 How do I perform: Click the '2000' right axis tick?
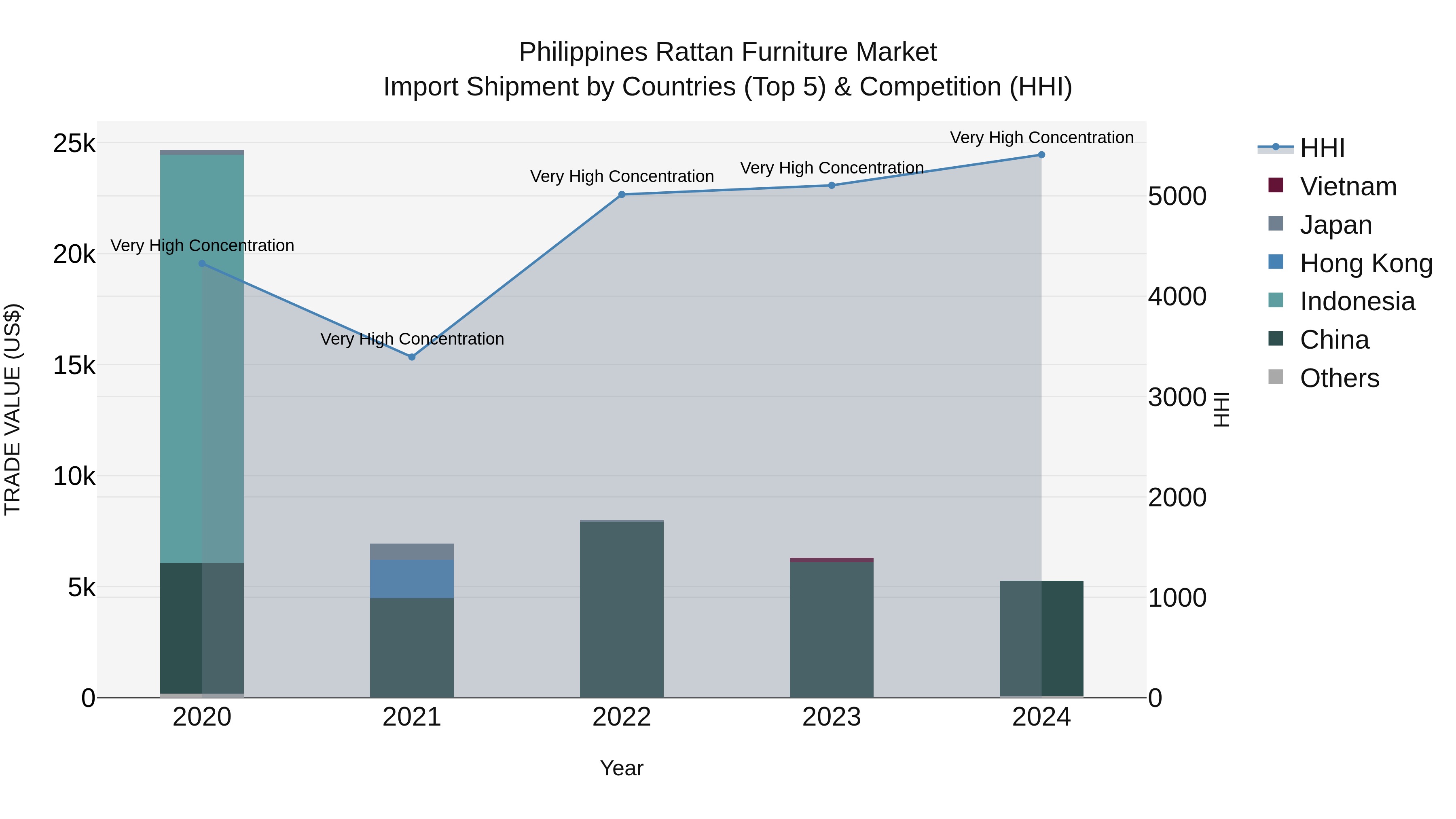(1177, 497)
